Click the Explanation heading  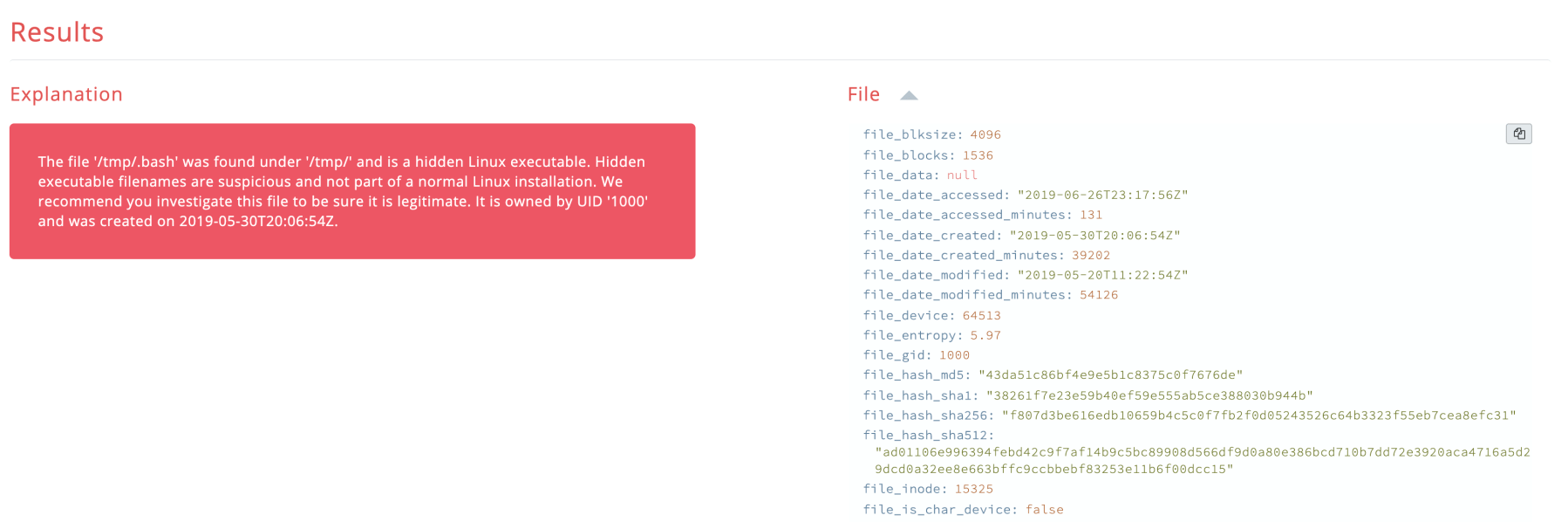[x=66, y=94]
